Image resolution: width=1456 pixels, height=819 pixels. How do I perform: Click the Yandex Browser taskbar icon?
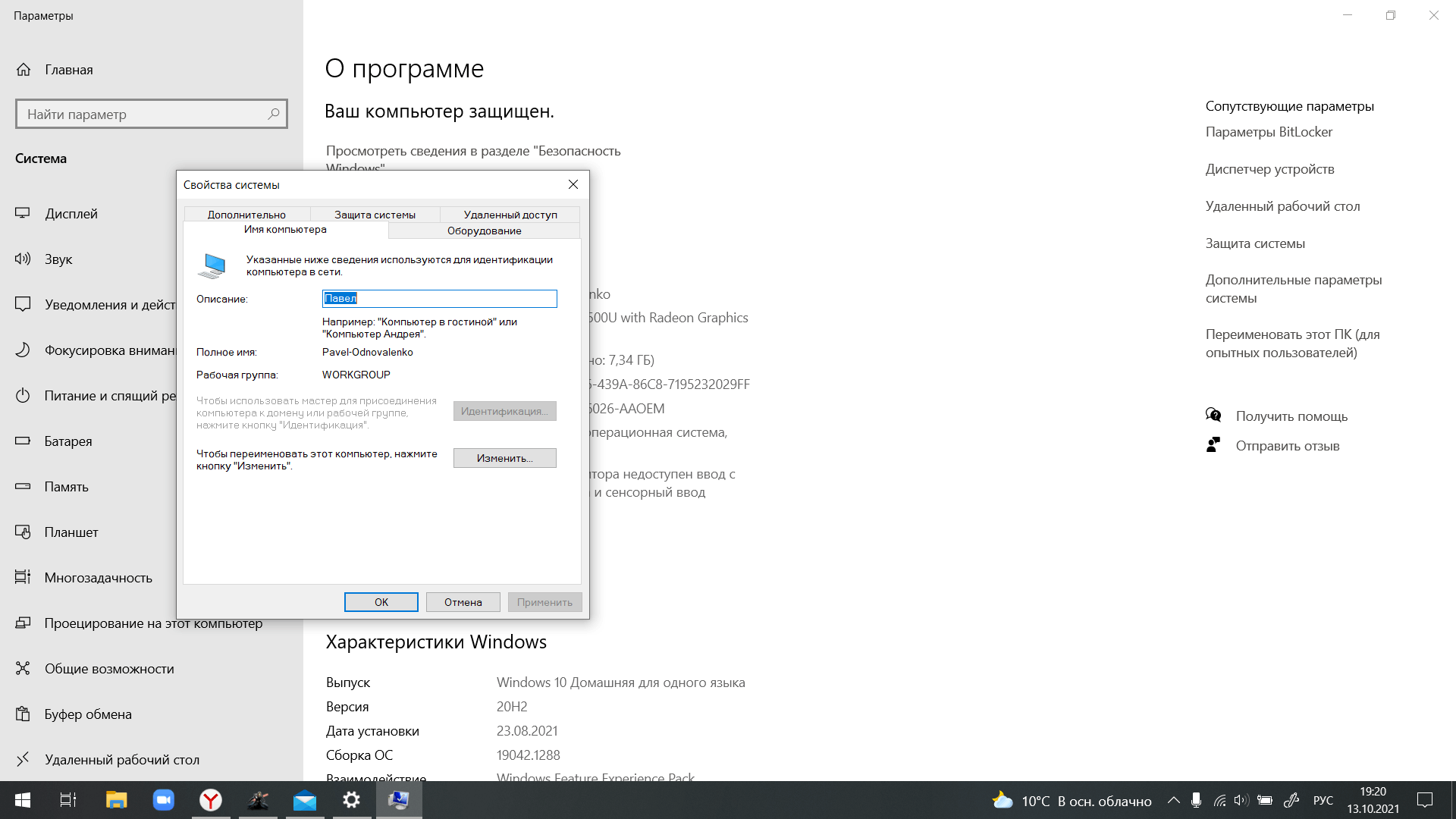(211, 800)
